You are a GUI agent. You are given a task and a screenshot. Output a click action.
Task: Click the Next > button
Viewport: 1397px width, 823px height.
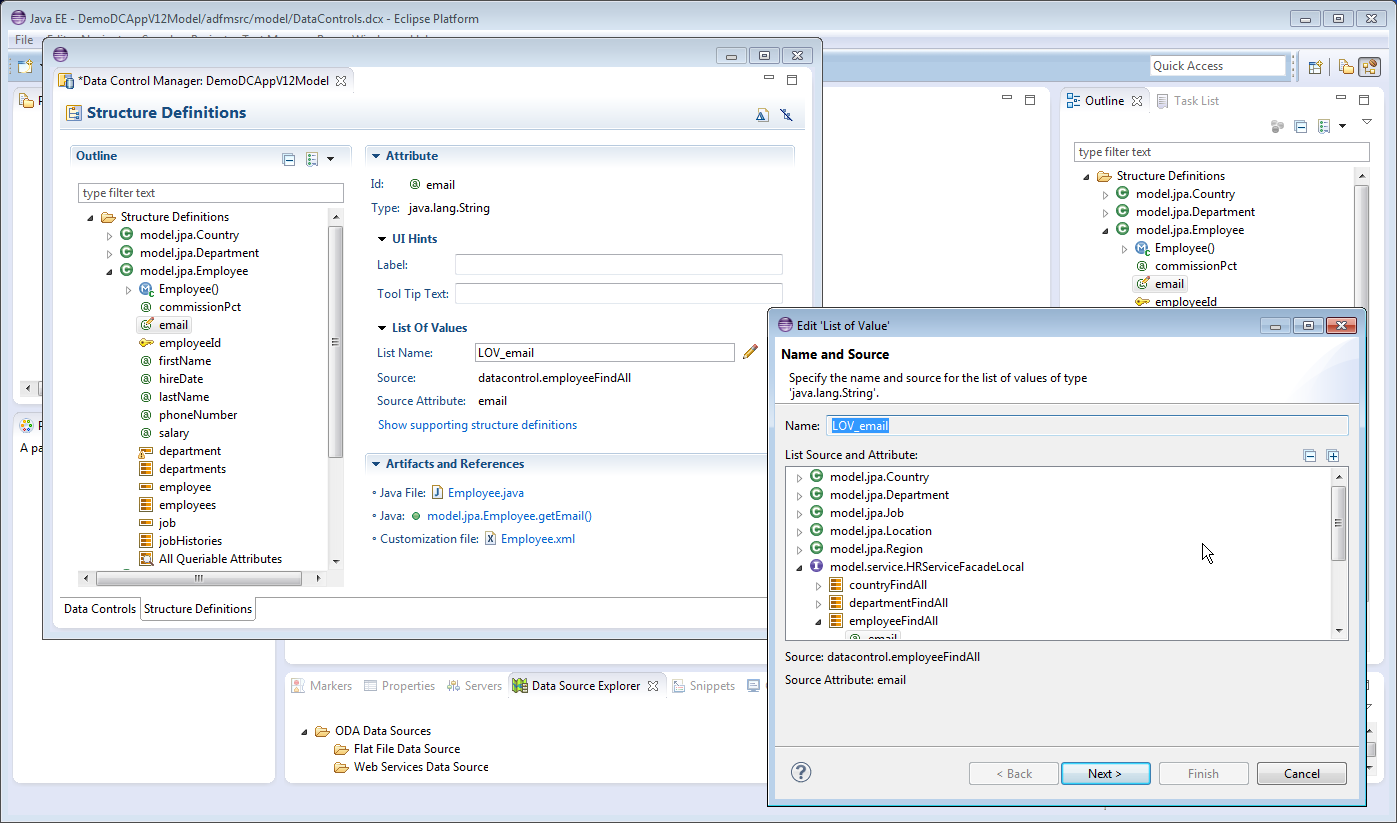1105,773
